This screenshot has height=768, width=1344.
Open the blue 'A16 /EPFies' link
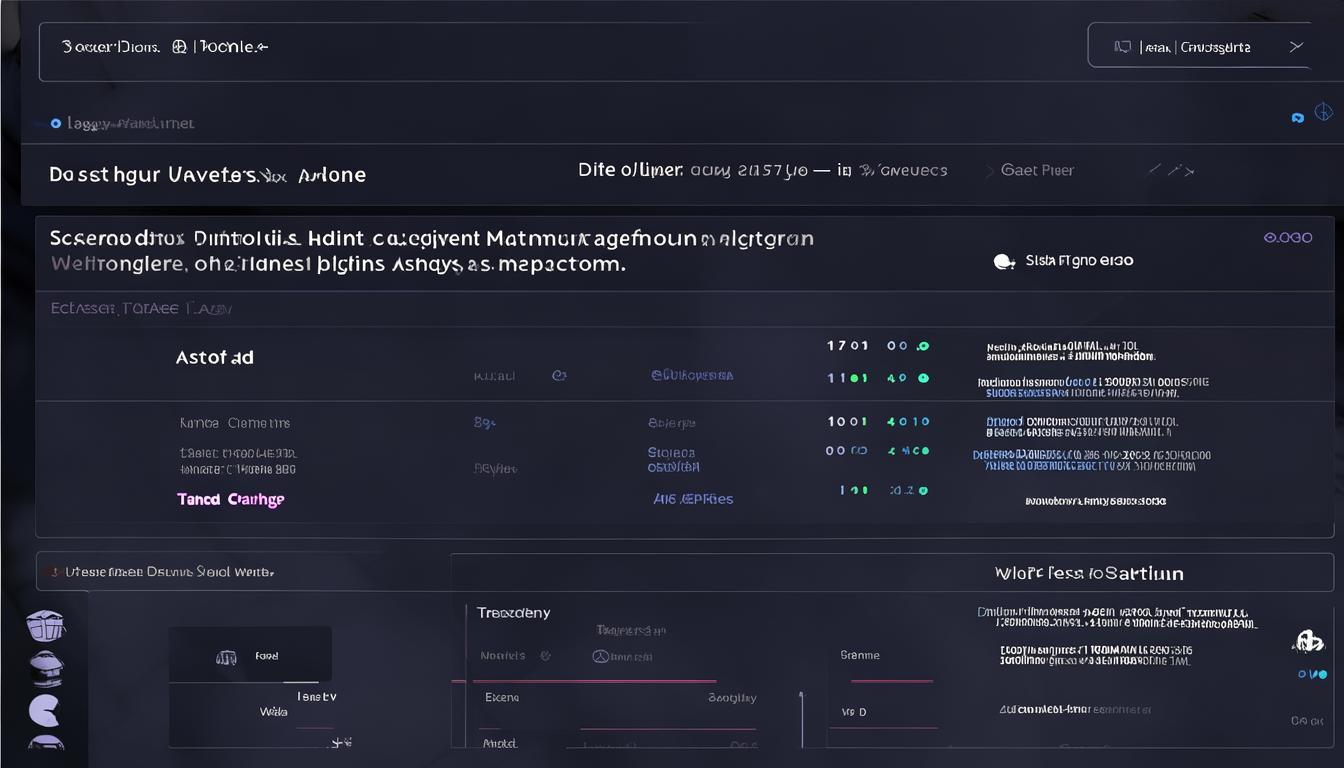coord(693,498)
